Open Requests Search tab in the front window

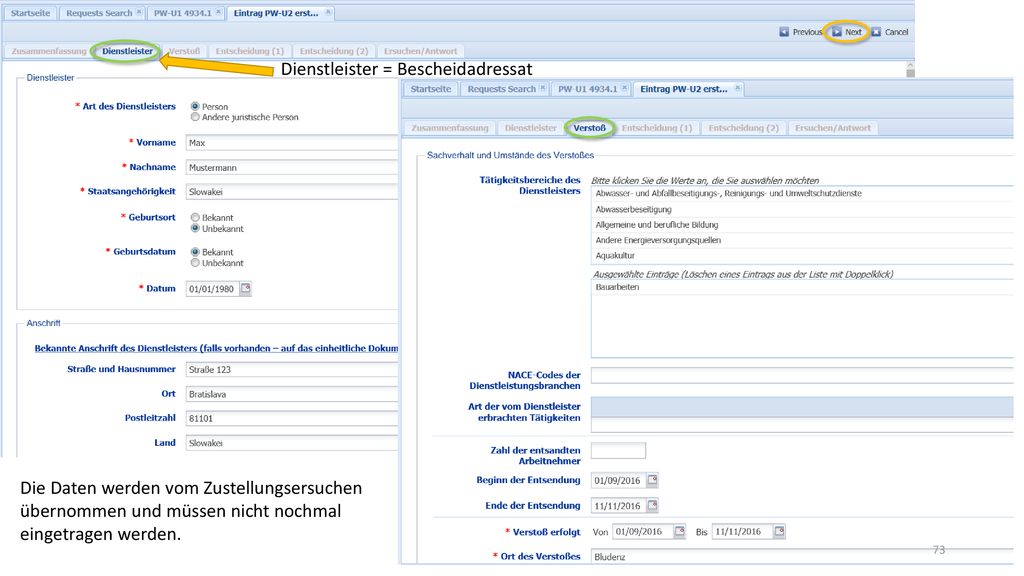(504, 89)
